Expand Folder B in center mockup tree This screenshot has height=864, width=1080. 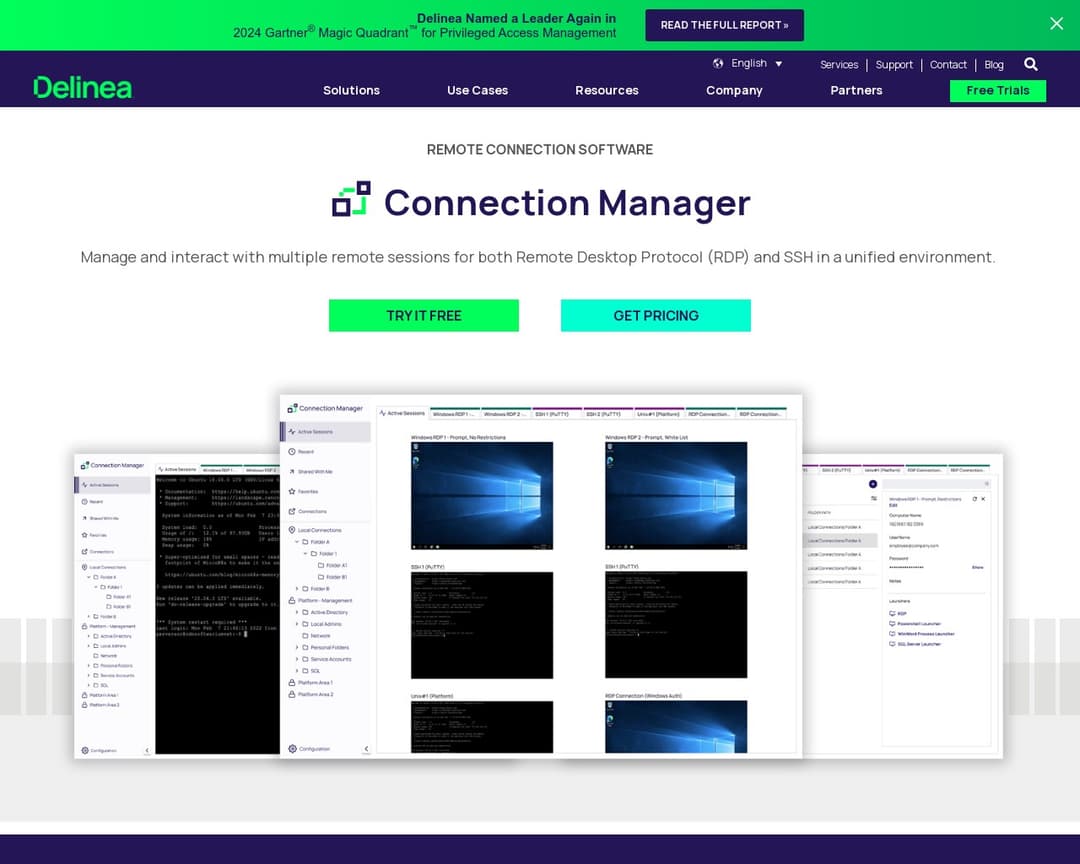[x=298, y=589]
